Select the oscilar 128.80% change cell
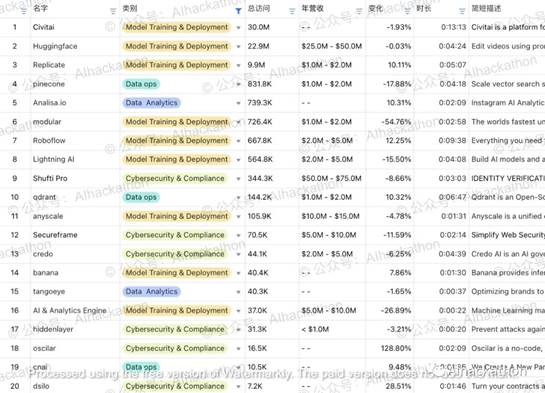The width and height of the screenshot is (545, 393). (x=389, y=348)
